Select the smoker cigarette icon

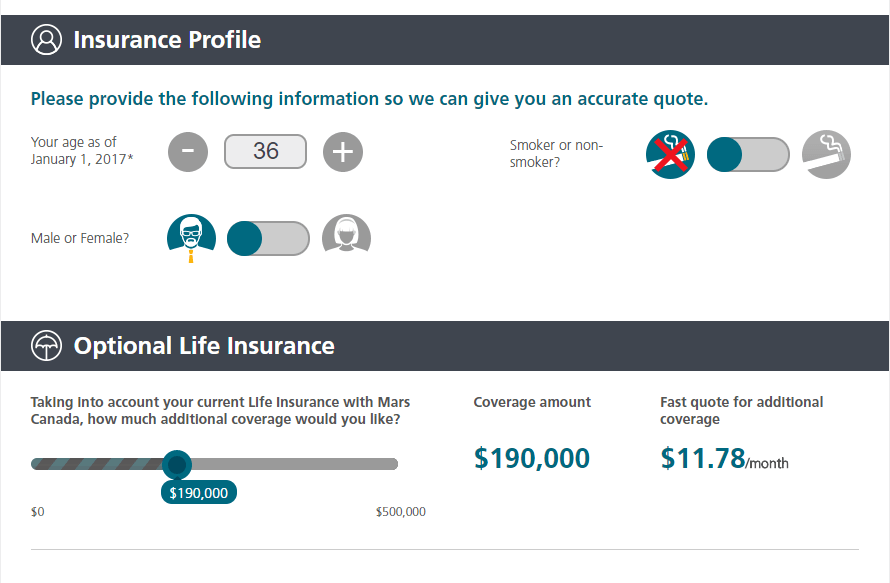click(826, 154)
